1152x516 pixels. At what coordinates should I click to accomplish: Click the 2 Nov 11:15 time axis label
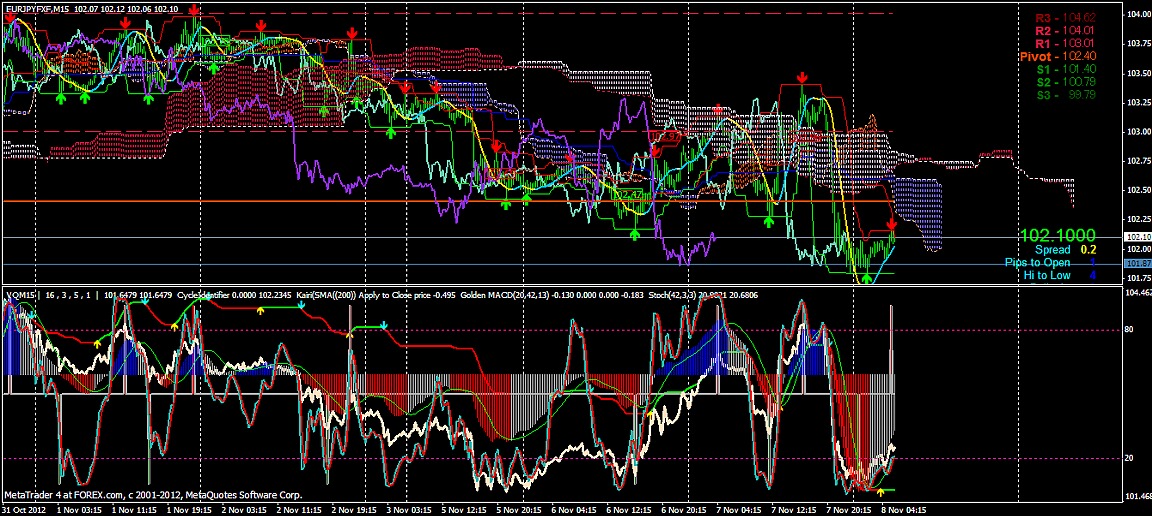tap(298, 509)
